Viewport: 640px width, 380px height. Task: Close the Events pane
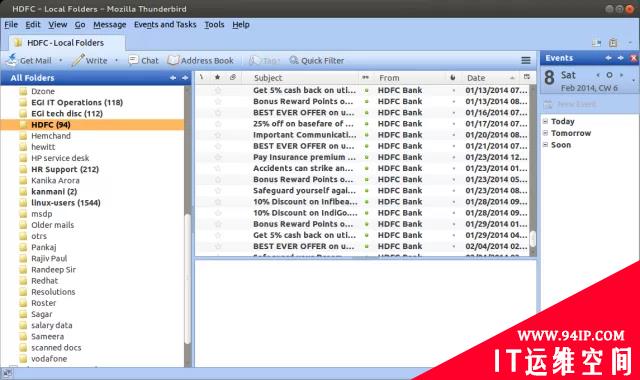click(634, 58)
